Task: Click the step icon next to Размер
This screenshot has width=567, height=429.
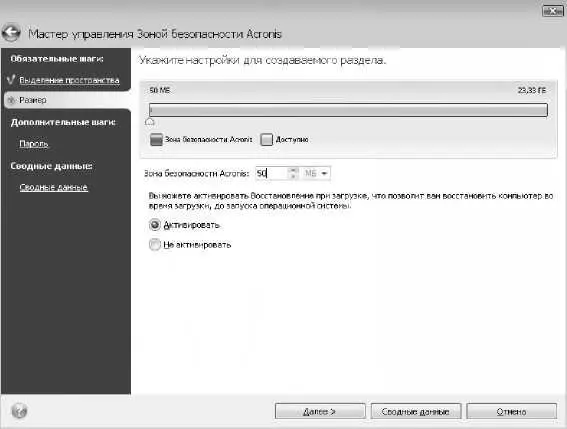Action: [12, 100]
